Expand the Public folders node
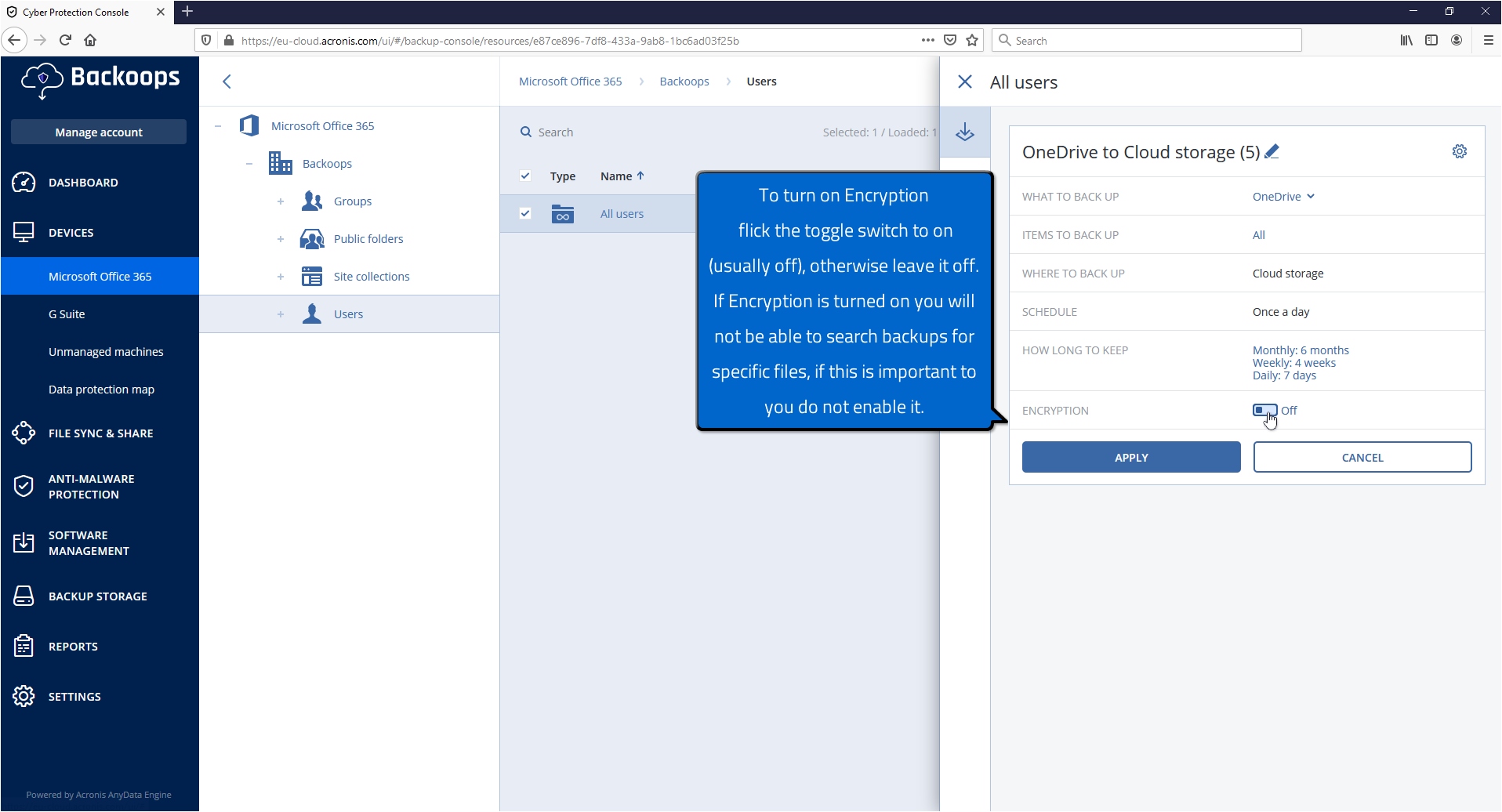Viewport: 1502px width, 812px height. (x=281, y=239)
